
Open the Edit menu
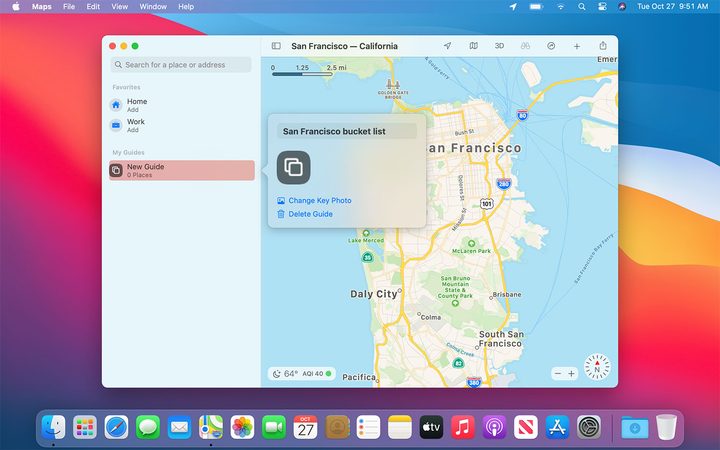tap(93, 6)
